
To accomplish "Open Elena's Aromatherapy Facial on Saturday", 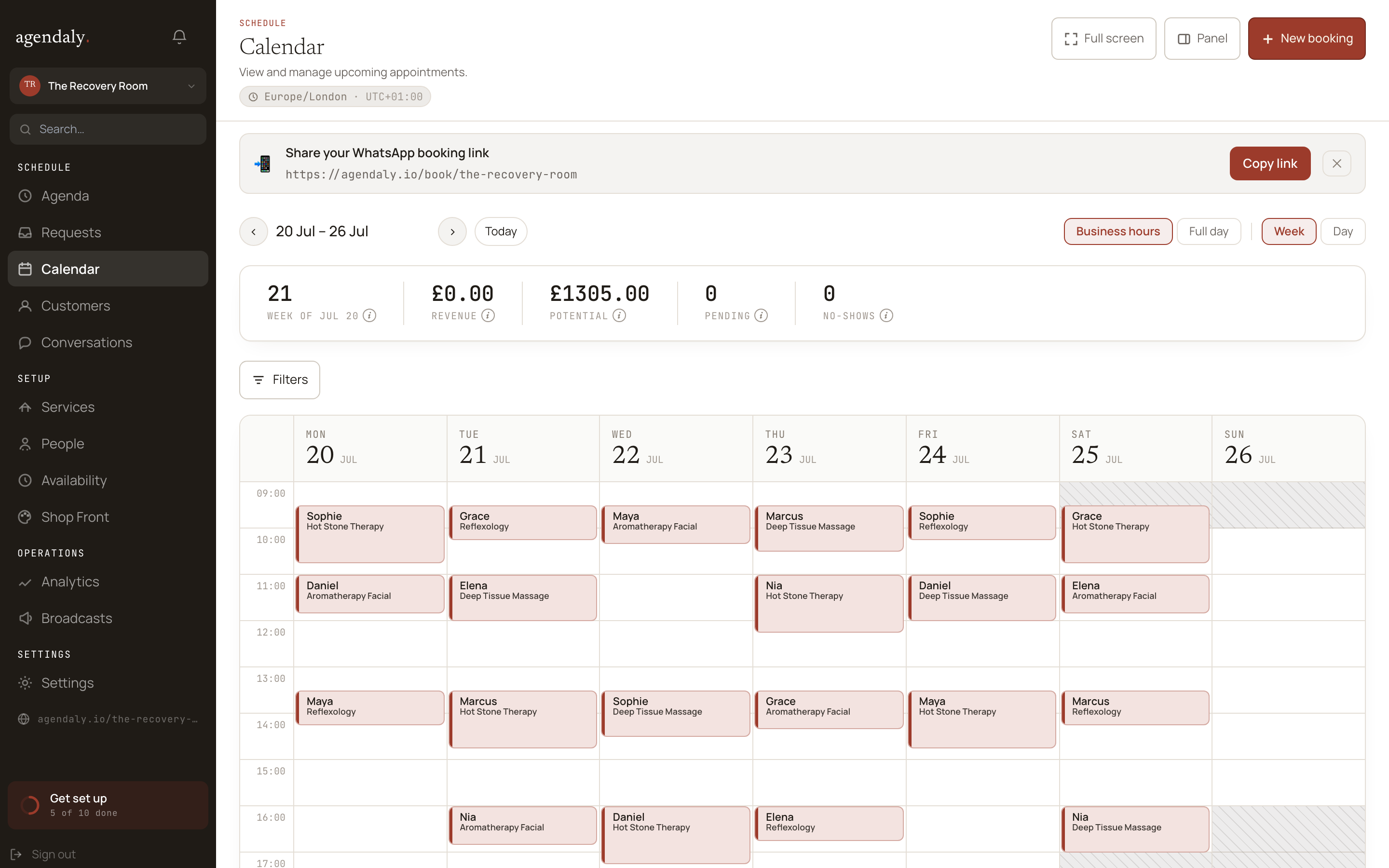I will click(1135, 594).
